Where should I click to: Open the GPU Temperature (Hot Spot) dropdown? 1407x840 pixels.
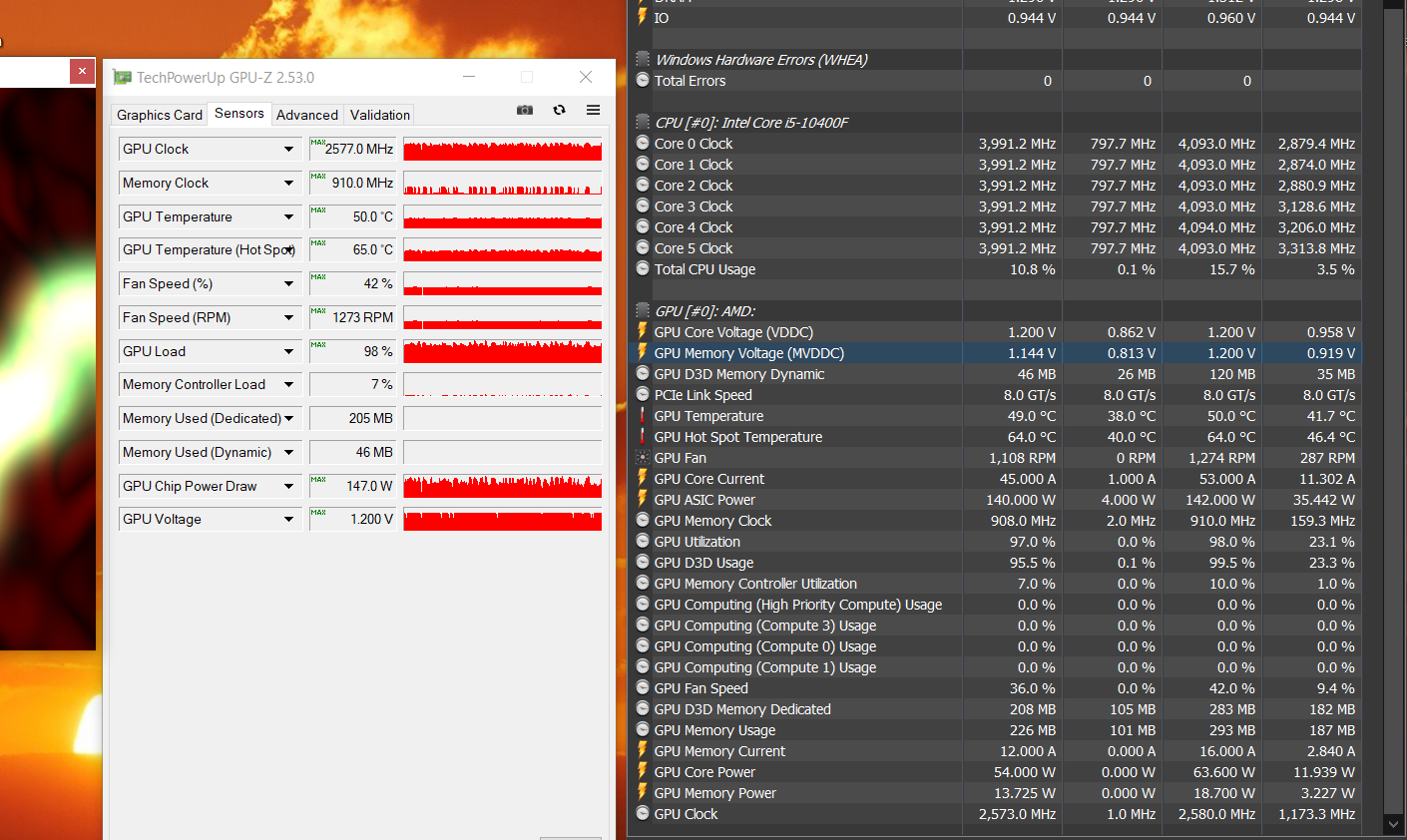[x=288, y=250]
